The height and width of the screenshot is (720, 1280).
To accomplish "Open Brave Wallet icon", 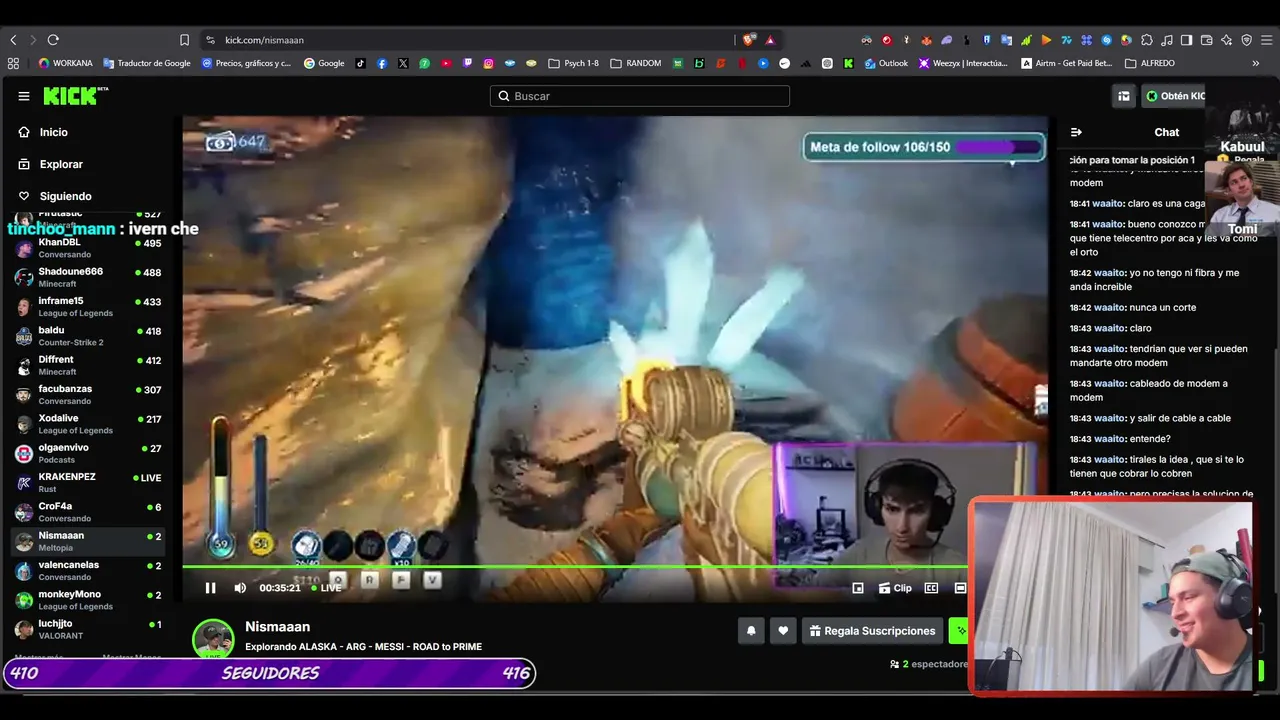I will pos(1207,40).
